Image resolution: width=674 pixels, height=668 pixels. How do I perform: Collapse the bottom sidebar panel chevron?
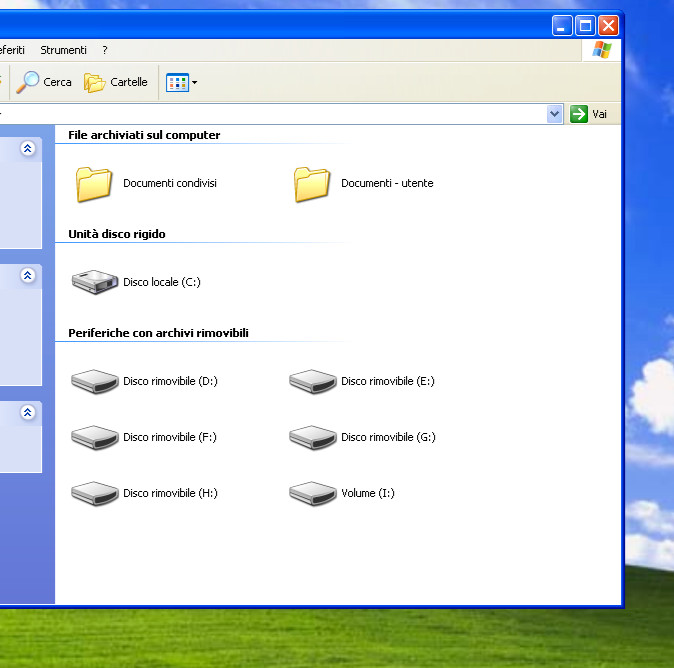(28, 412)
